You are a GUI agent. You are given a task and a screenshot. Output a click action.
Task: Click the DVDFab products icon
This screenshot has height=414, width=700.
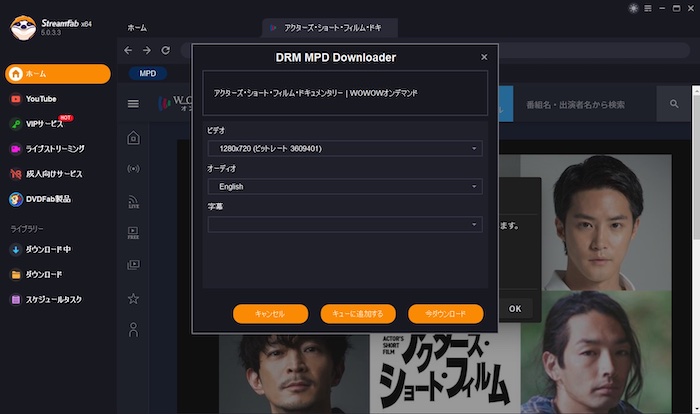[x=16, y=199]
